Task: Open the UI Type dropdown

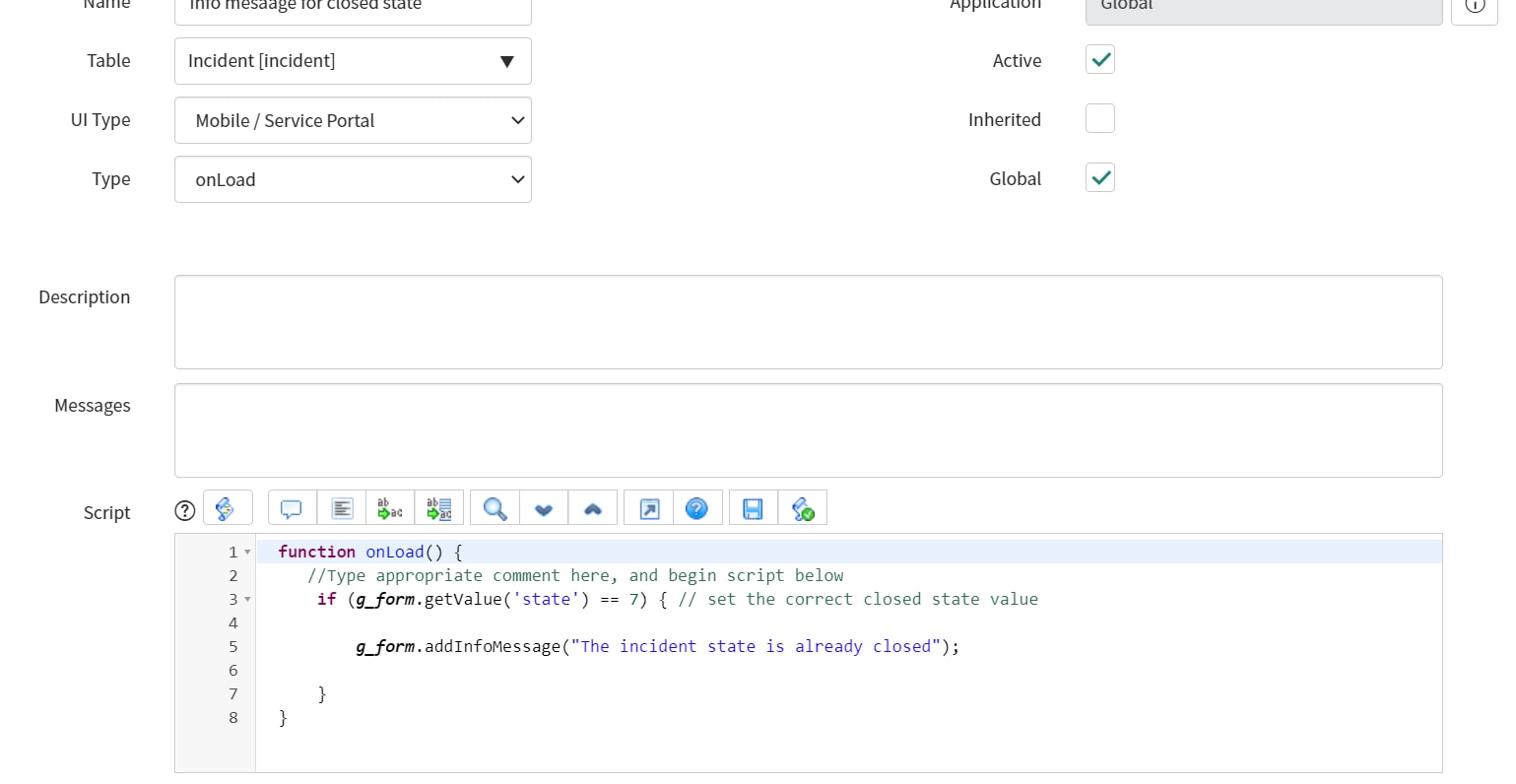Action: pos(353,120)
